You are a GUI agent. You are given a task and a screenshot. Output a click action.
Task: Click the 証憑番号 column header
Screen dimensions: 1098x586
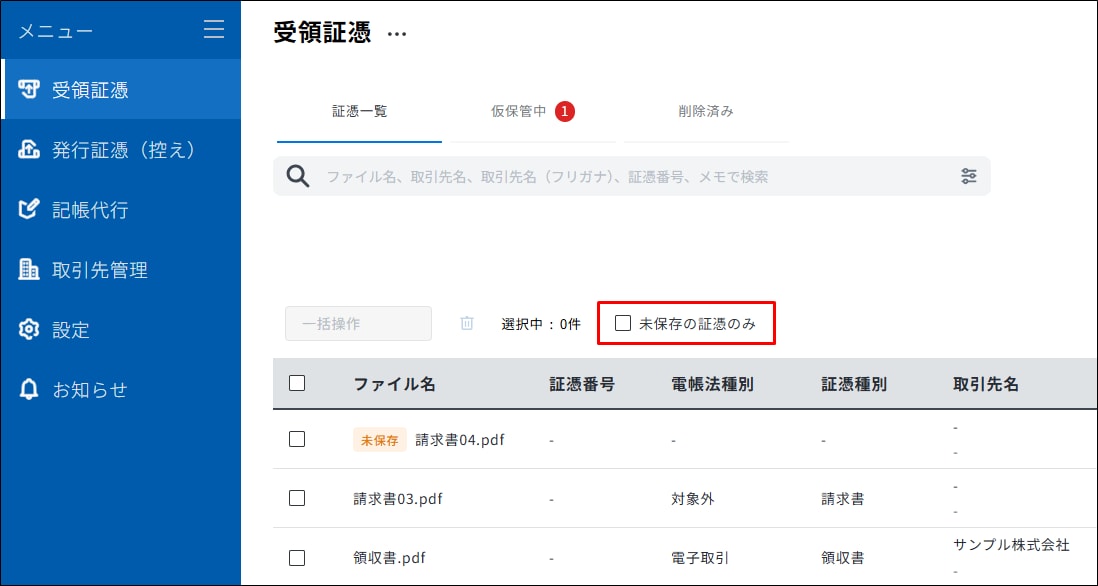tap(582, 384)
